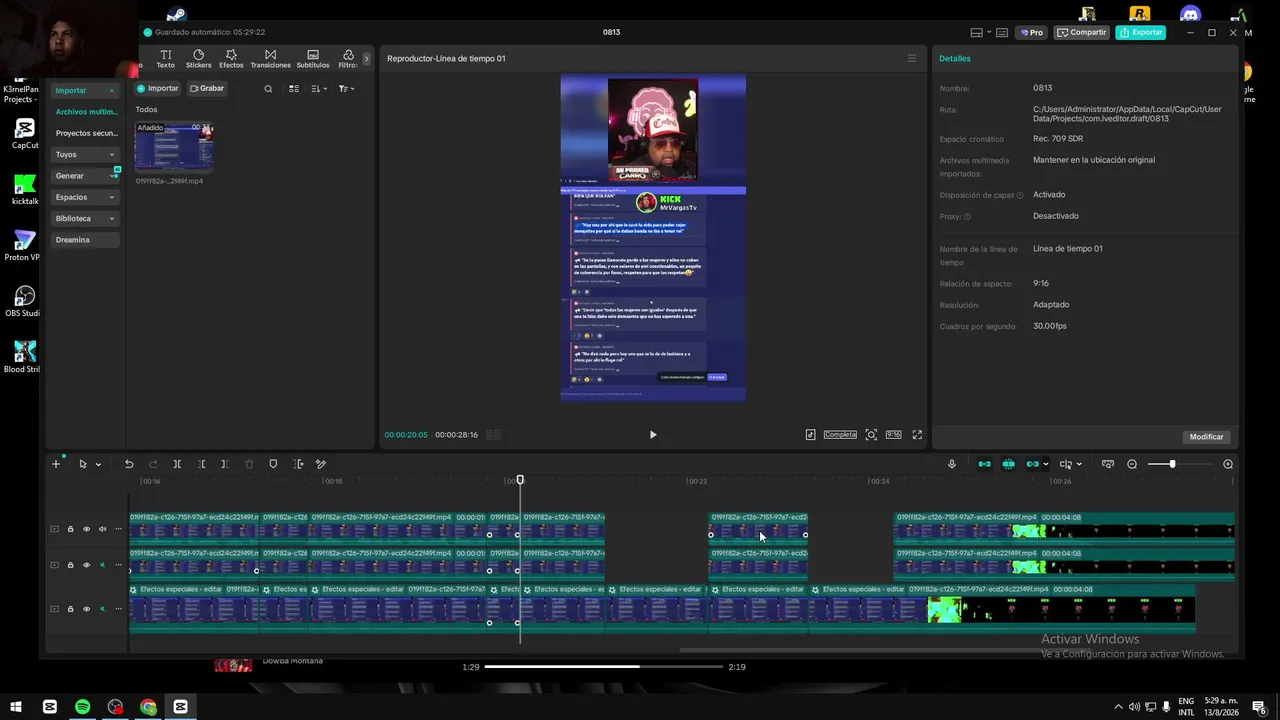1280x720 pixels.
Task: Toggle clip linkage button
Action: [1032, 464]
